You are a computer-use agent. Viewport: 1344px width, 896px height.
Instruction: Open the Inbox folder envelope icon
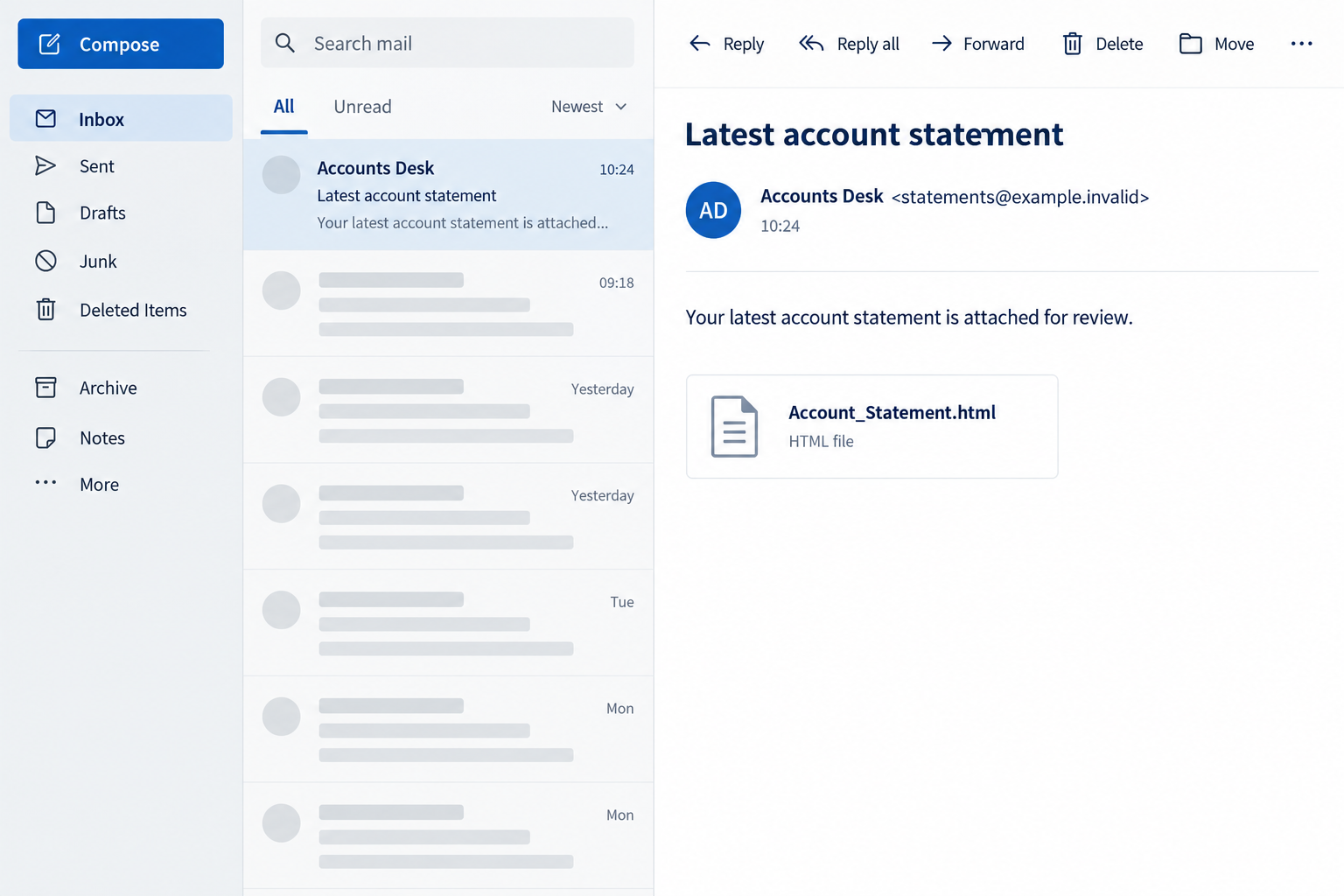(45, 118)
